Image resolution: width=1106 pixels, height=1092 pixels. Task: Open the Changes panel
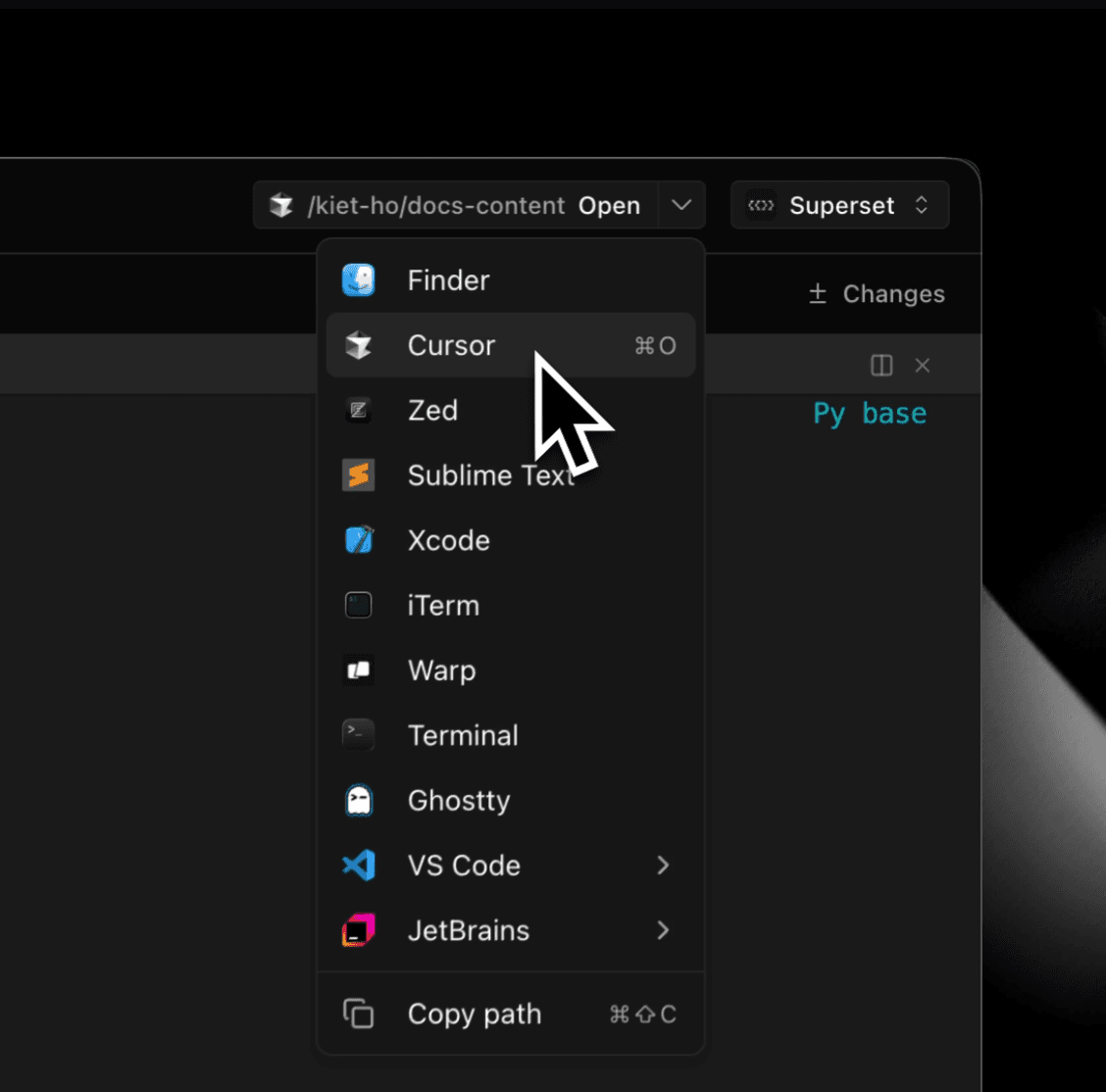point(876,293)
